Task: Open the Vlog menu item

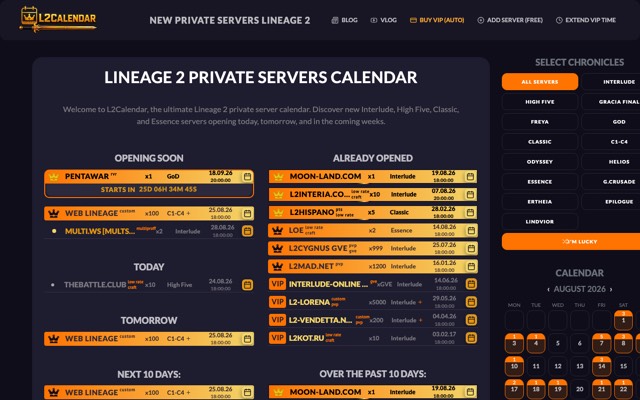Action: pyautogui.click(x=383, y=20)
